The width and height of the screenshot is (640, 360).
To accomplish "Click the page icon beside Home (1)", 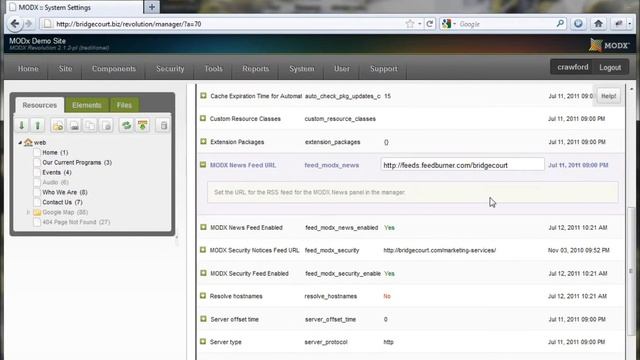I will pos(37,152).
